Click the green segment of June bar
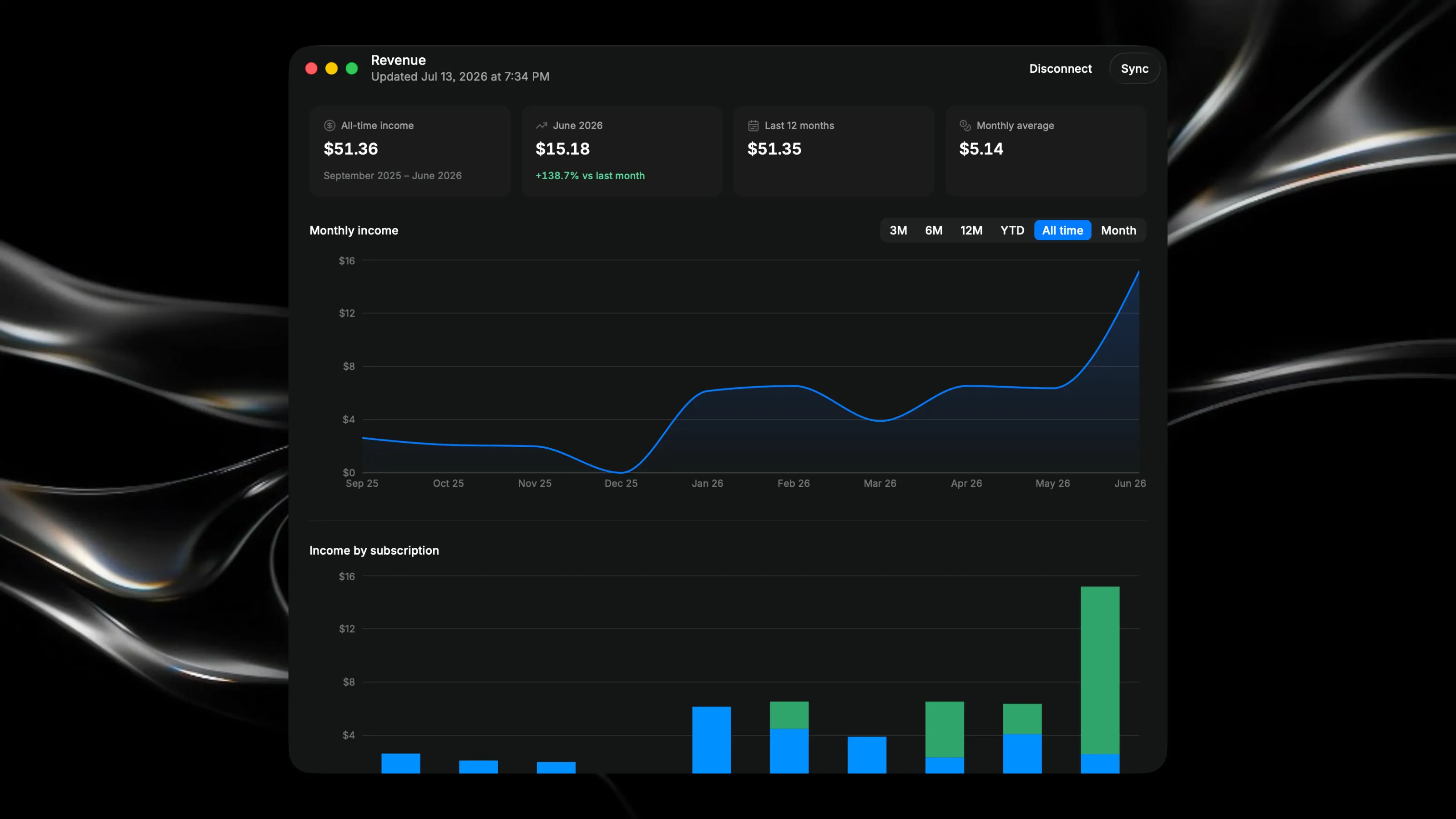Image resolution: width=1456 pixels, height=819 pixels. pos(1100,670)
